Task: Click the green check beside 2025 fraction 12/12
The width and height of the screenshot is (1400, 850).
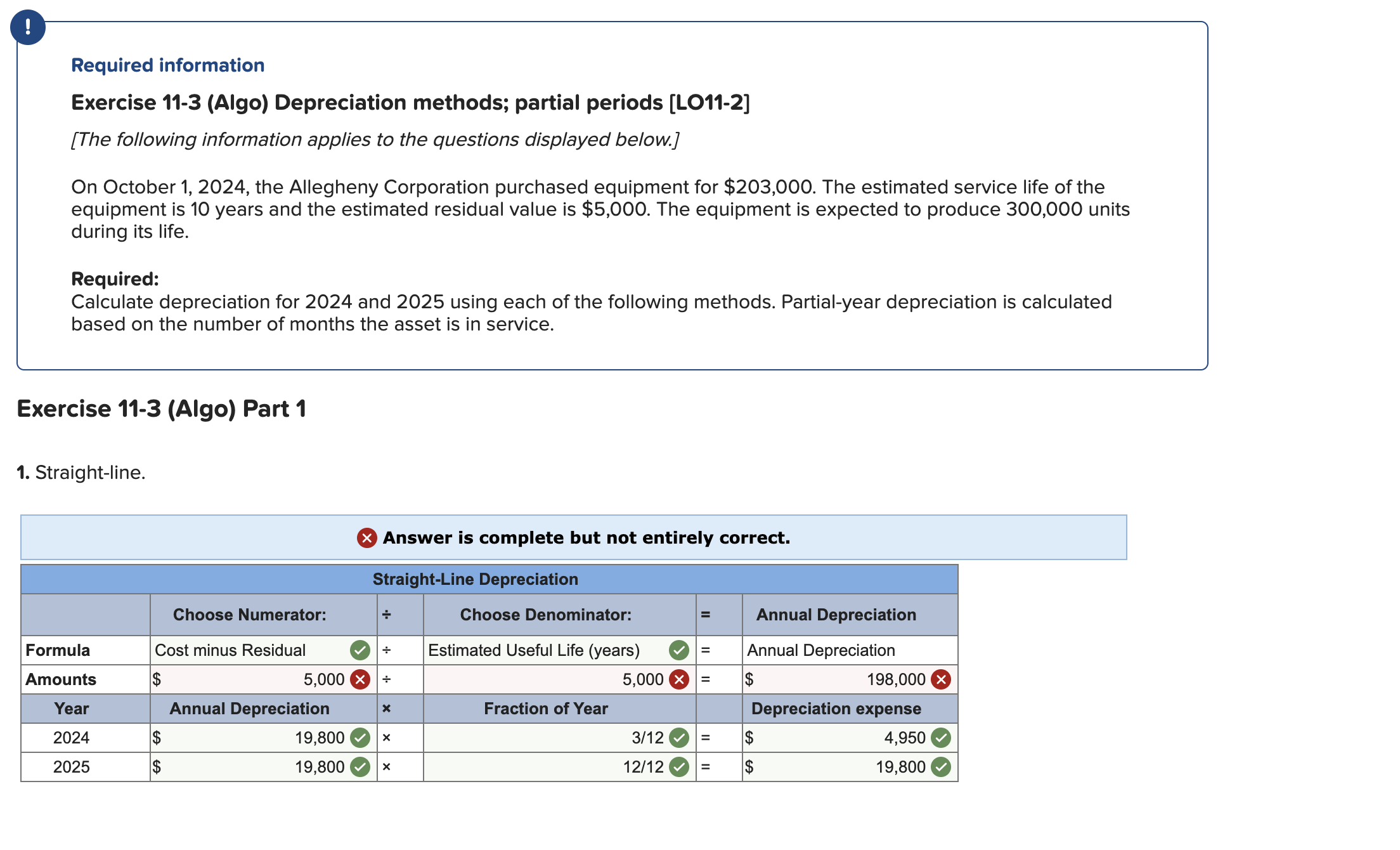Action: (x=679, y=767)
